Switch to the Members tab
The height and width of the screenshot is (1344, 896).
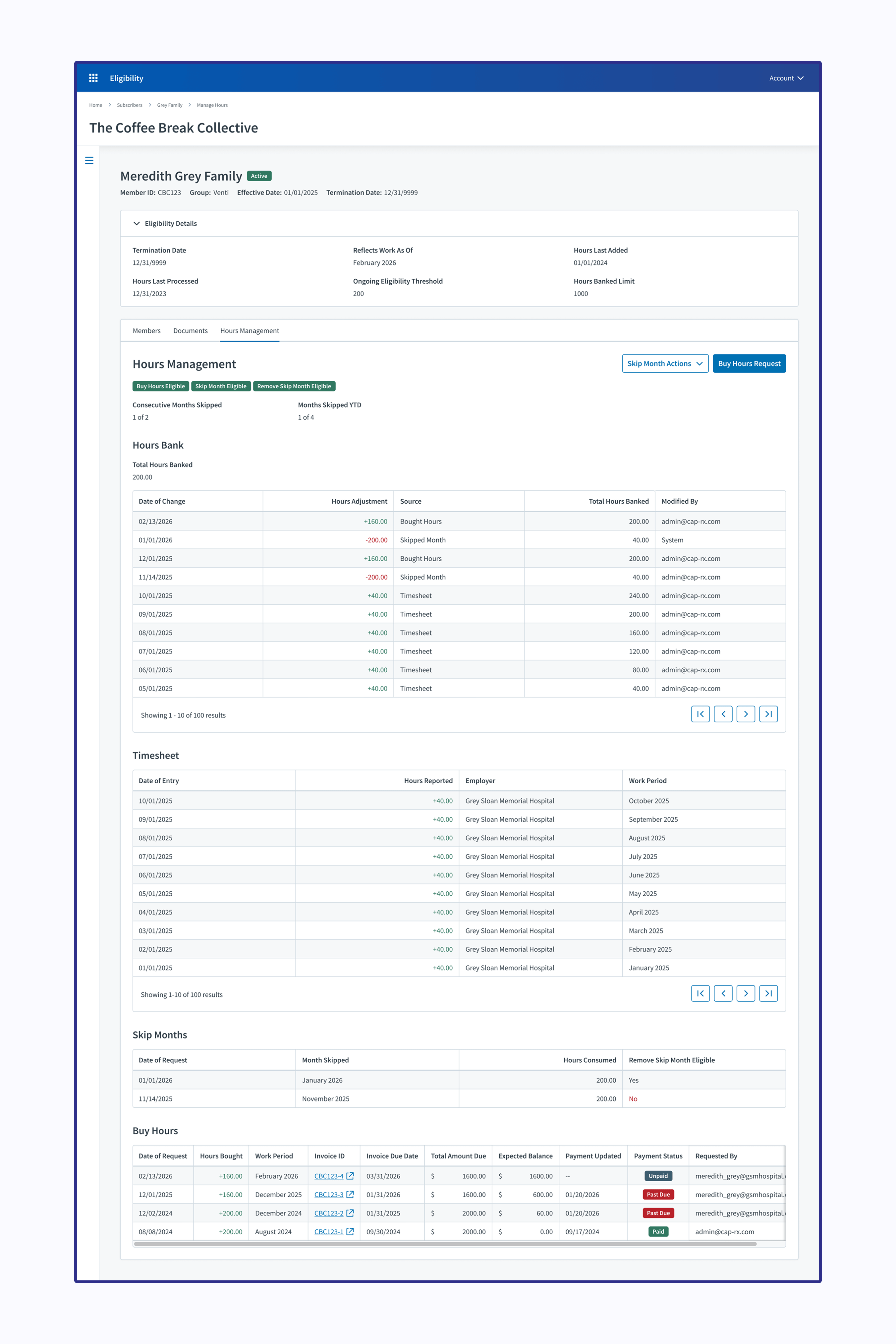pos(146,331)
